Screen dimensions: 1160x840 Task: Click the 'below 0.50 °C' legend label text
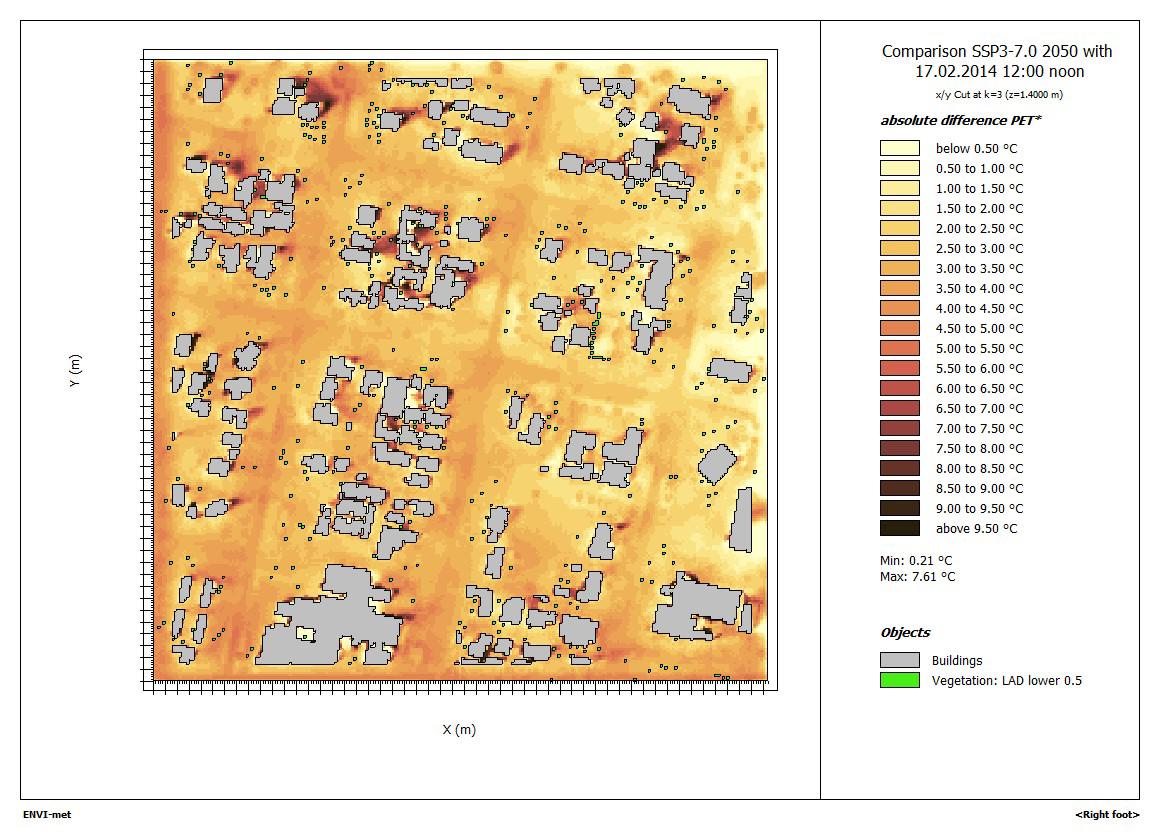click(976, 149)
